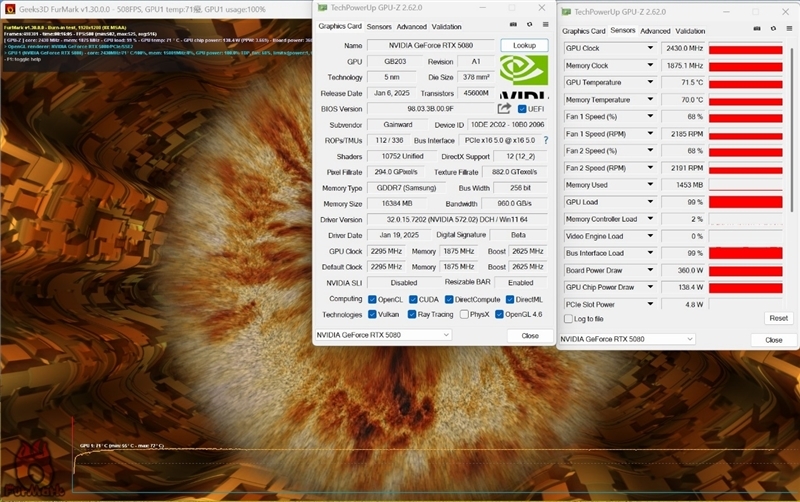Open Memory Temperature sensor dropdown
Viewport: 800px width, 502px height.
pyautogui.click(x=650, y=99)
